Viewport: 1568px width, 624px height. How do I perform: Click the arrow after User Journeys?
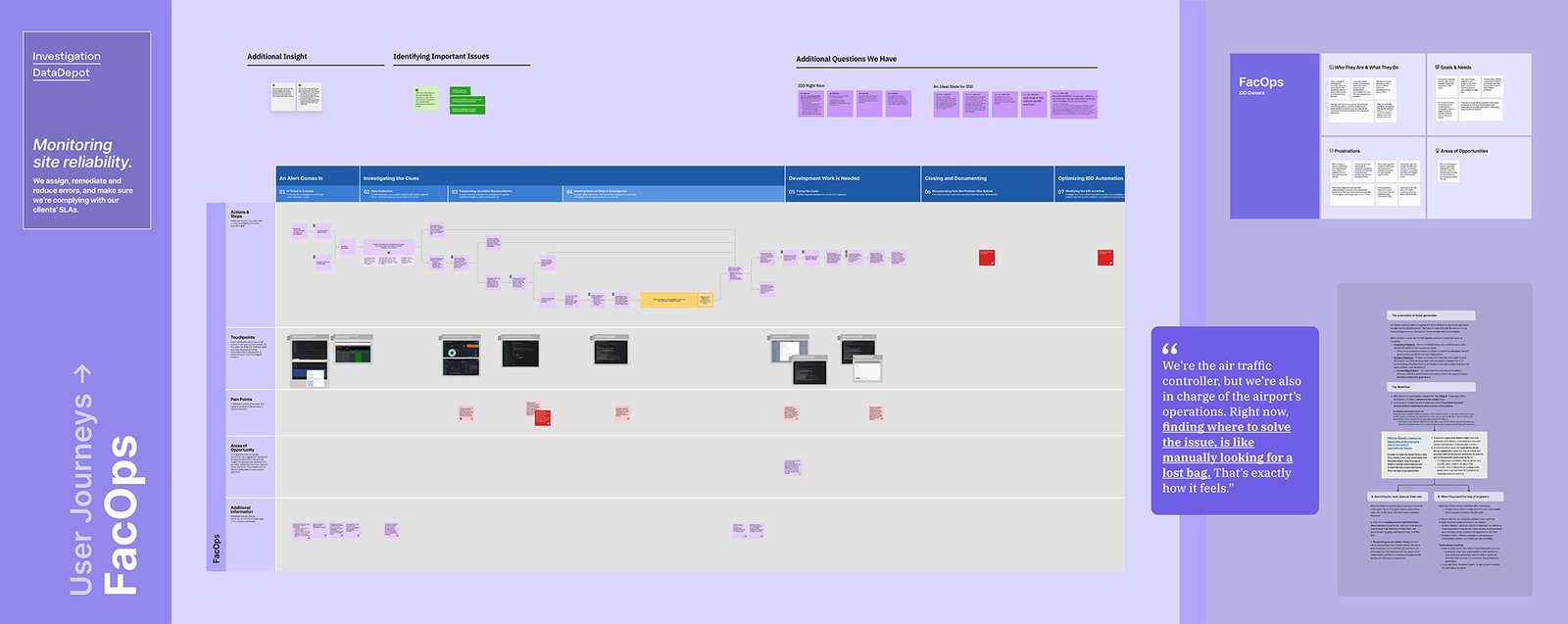(82, 373)
